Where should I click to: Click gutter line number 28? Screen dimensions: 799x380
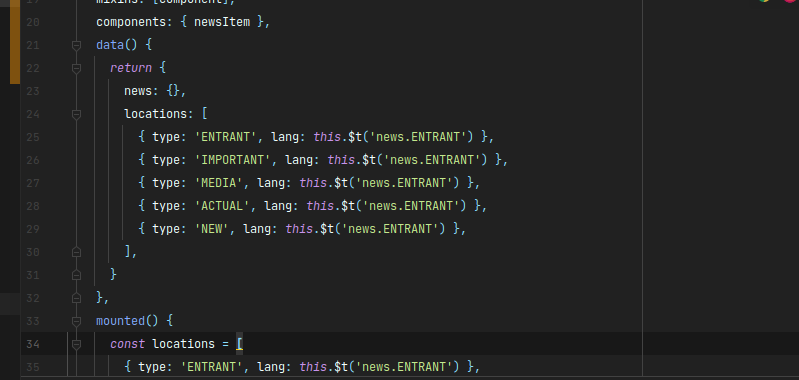point(33,206)
